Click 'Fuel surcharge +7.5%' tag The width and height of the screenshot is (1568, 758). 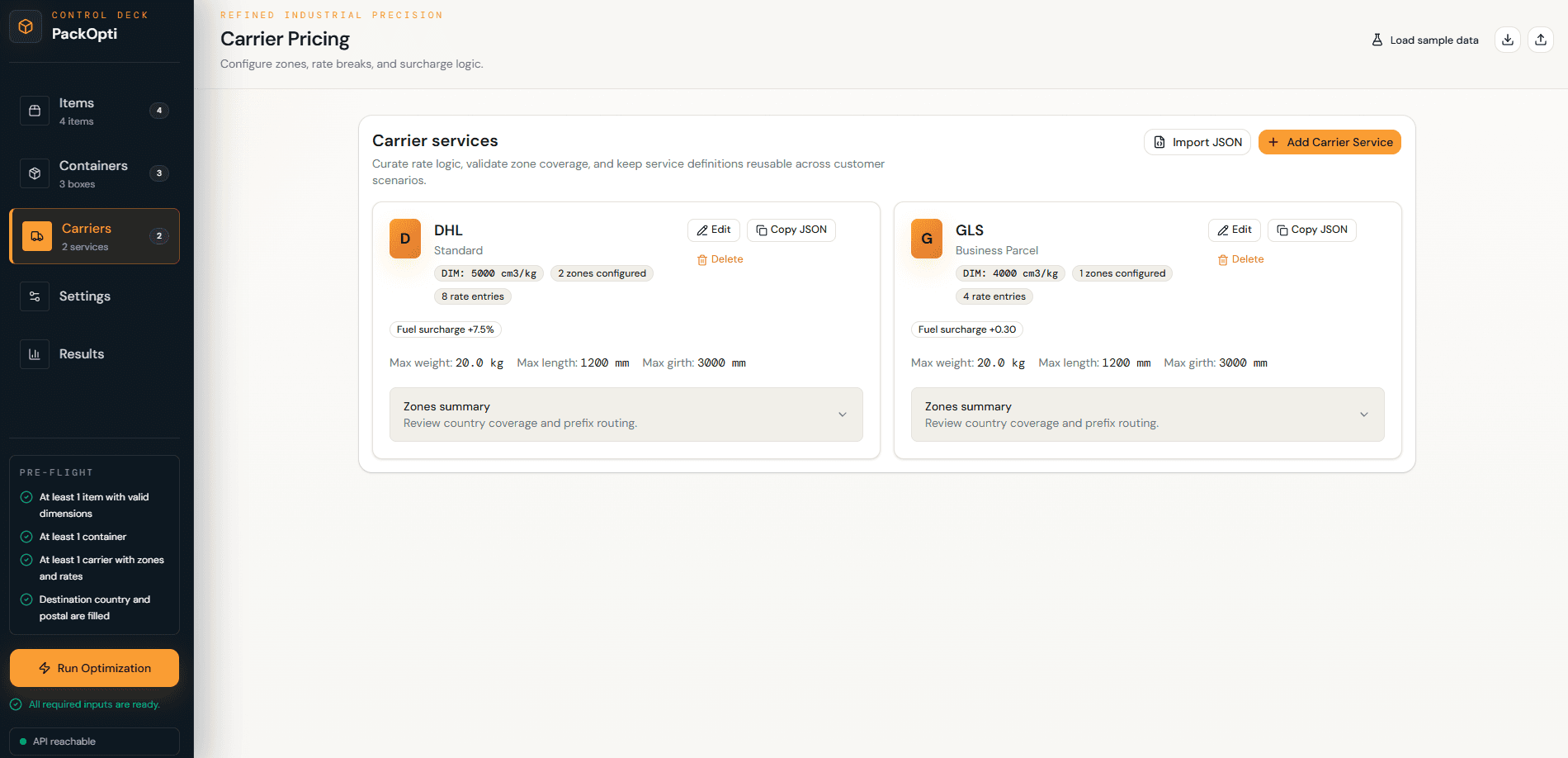446,329
